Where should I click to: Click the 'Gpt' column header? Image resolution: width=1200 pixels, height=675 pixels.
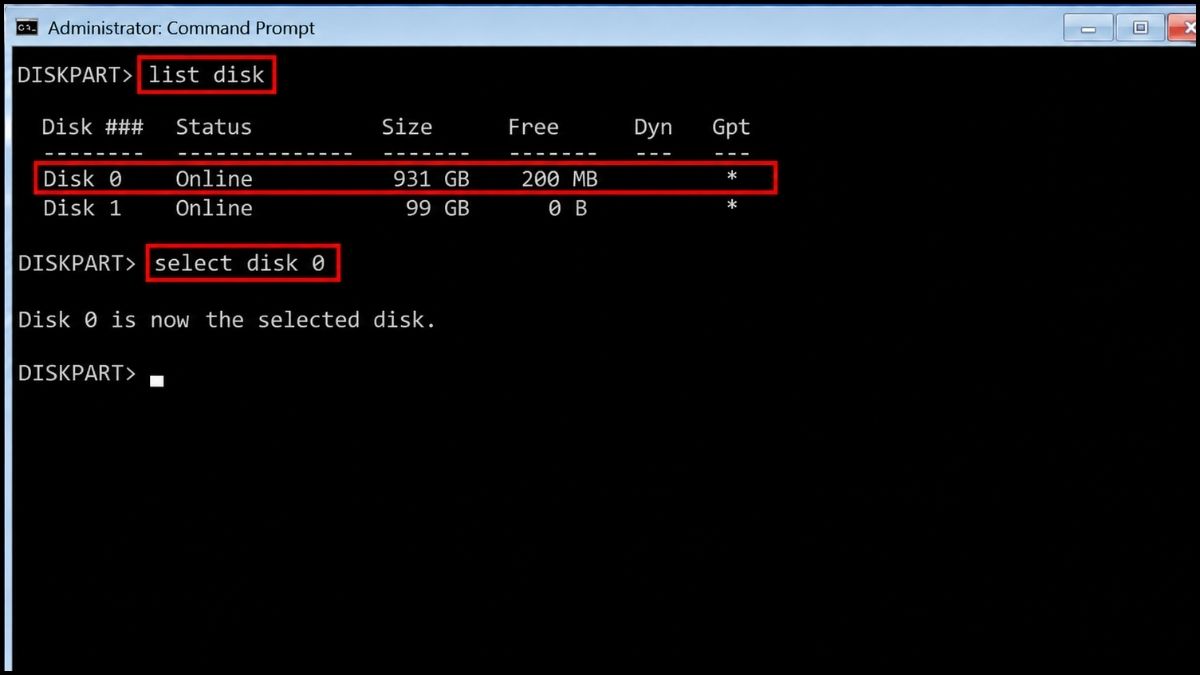coord(731,127)
